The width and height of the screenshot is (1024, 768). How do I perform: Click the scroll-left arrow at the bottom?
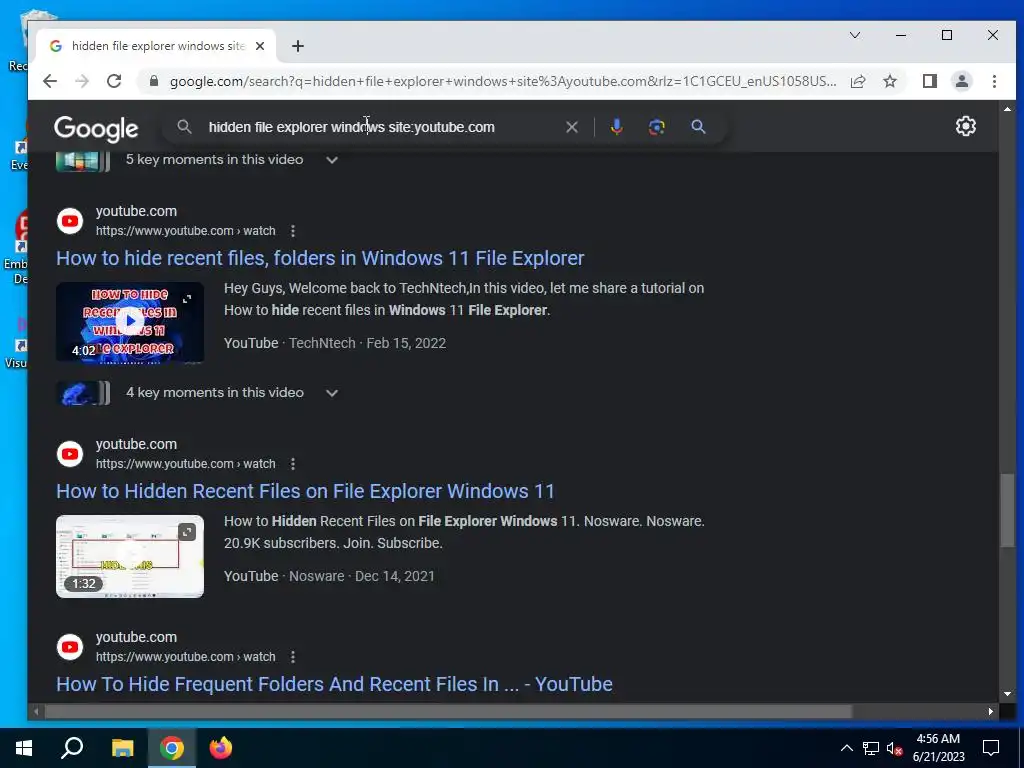pos(36,711)
